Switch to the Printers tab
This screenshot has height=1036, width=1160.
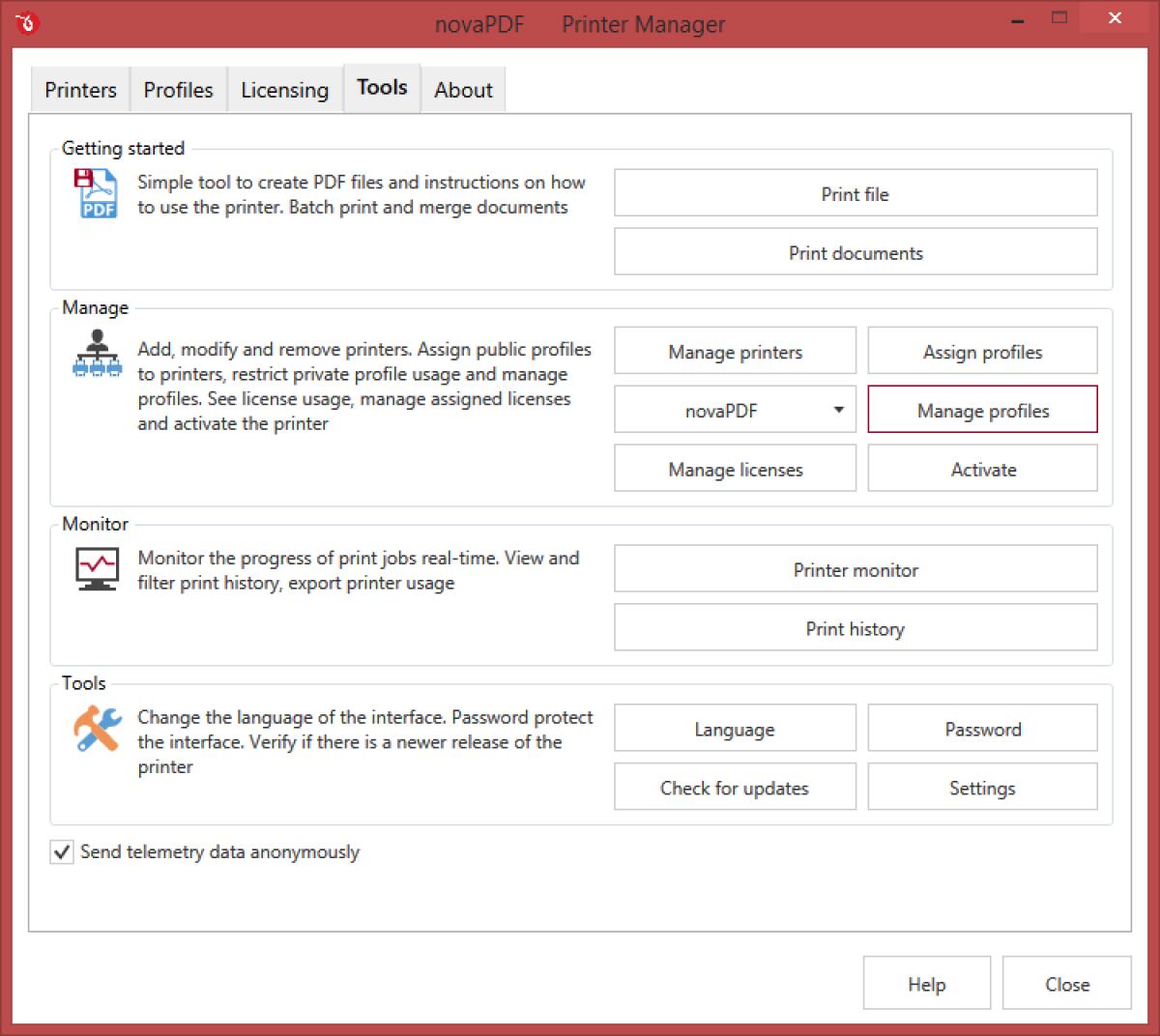click(79, 89)
